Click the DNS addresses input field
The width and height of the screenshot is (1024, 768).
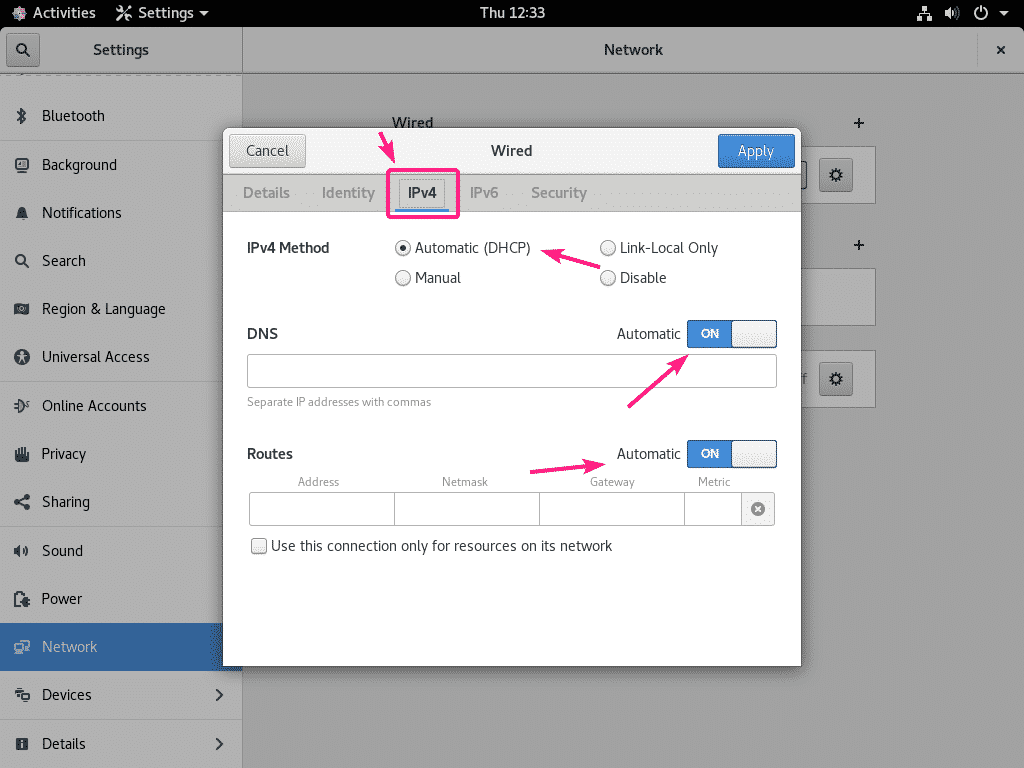click(512, 371)
